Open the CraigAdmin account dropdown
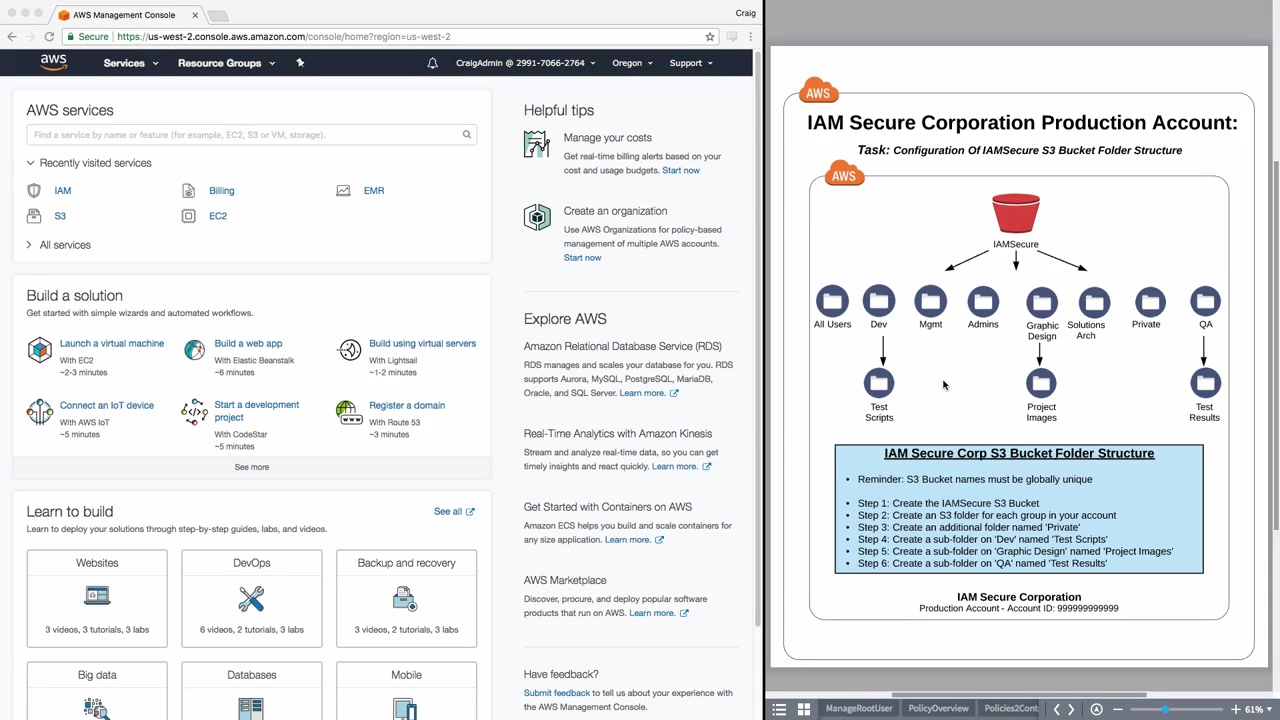Viewport: 1280px width, 720px height. point(525,63)
